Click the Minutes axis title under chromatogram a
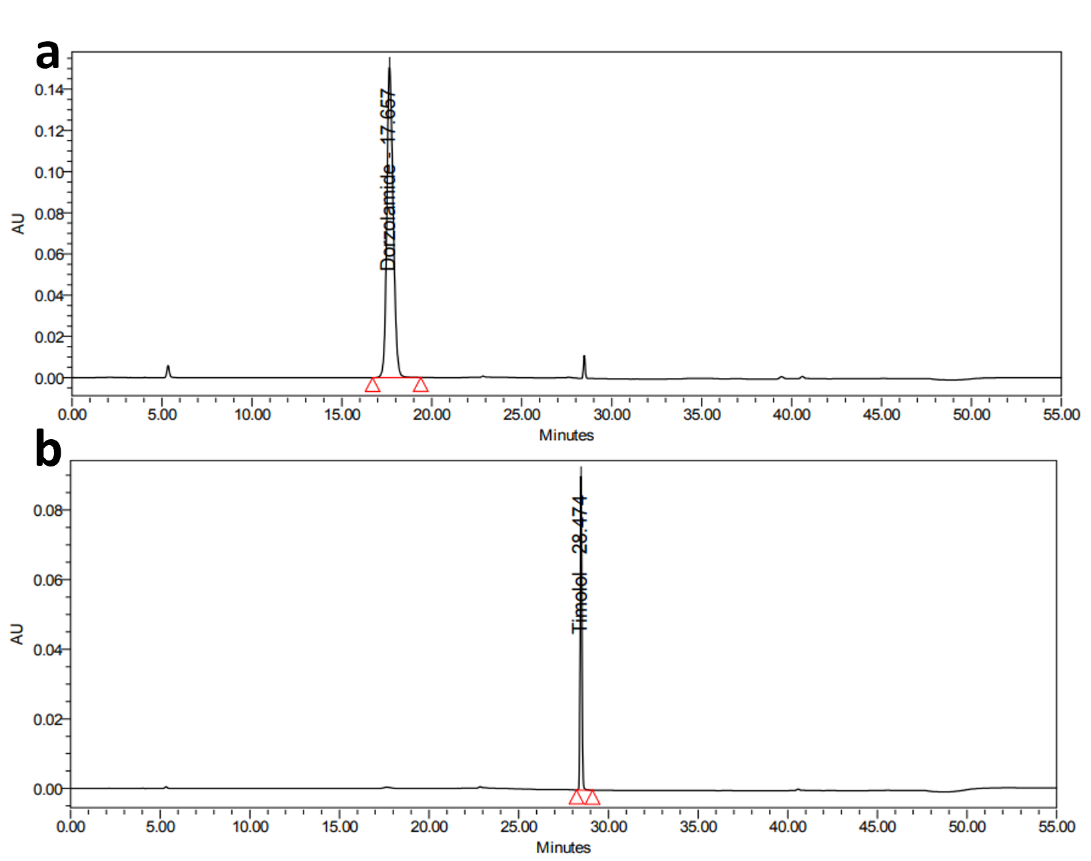This screenshot has height=861, width=1091. coord(566,435)
